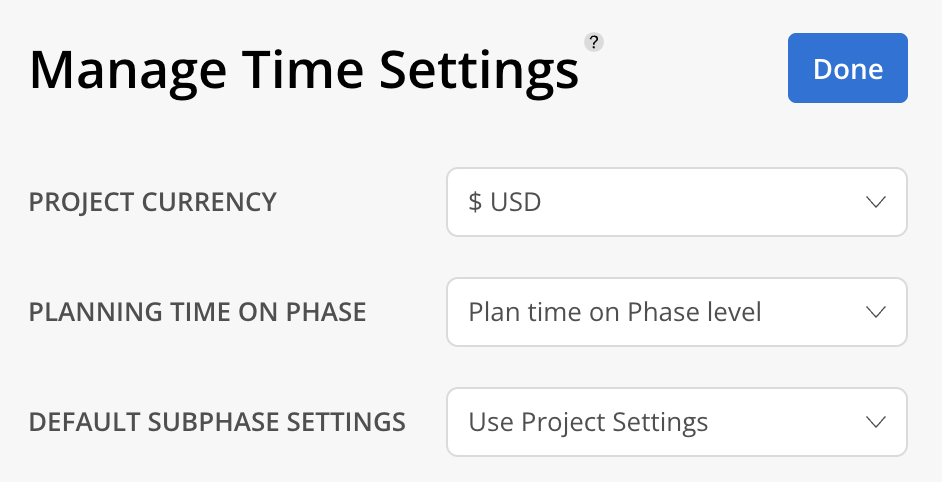Click the chevron beside Use Project Settings

876,422
